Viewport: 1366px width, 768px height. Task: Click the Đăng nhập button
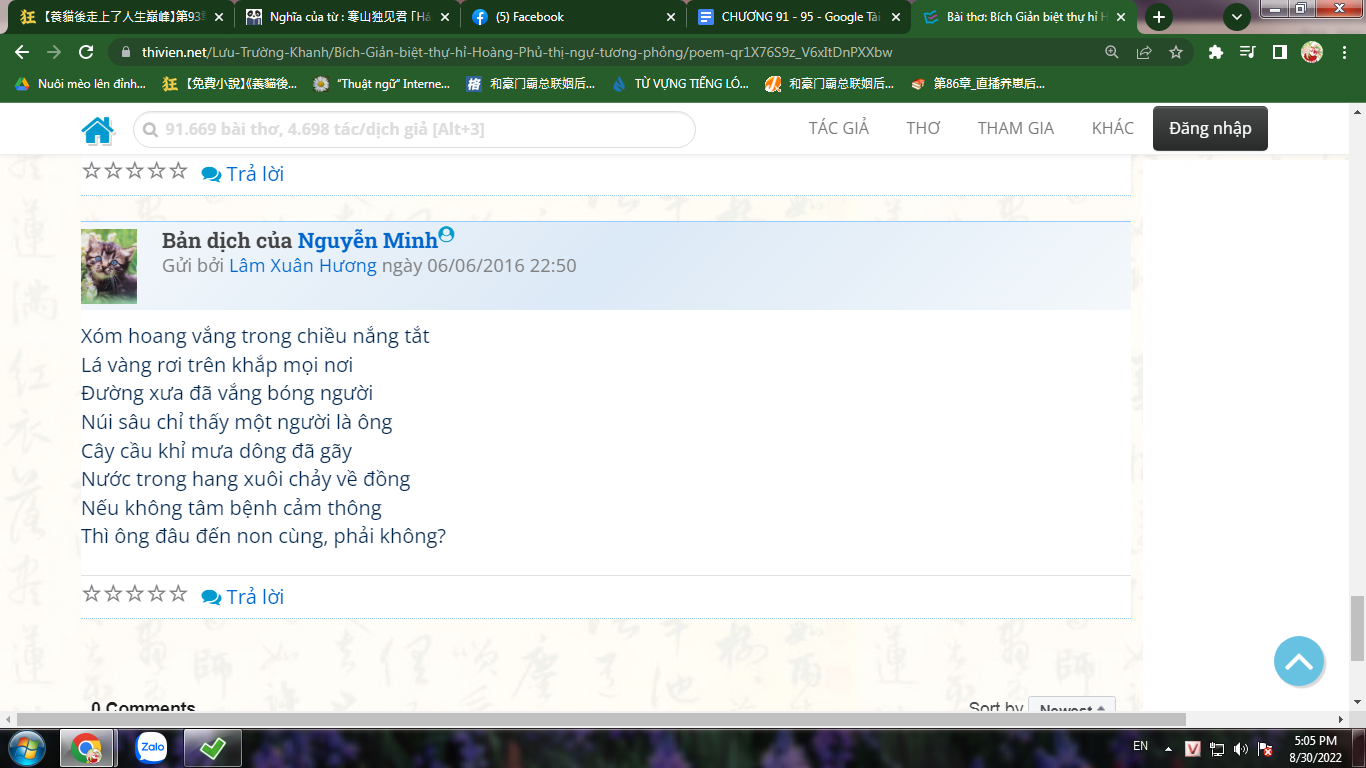(1210, 128)
